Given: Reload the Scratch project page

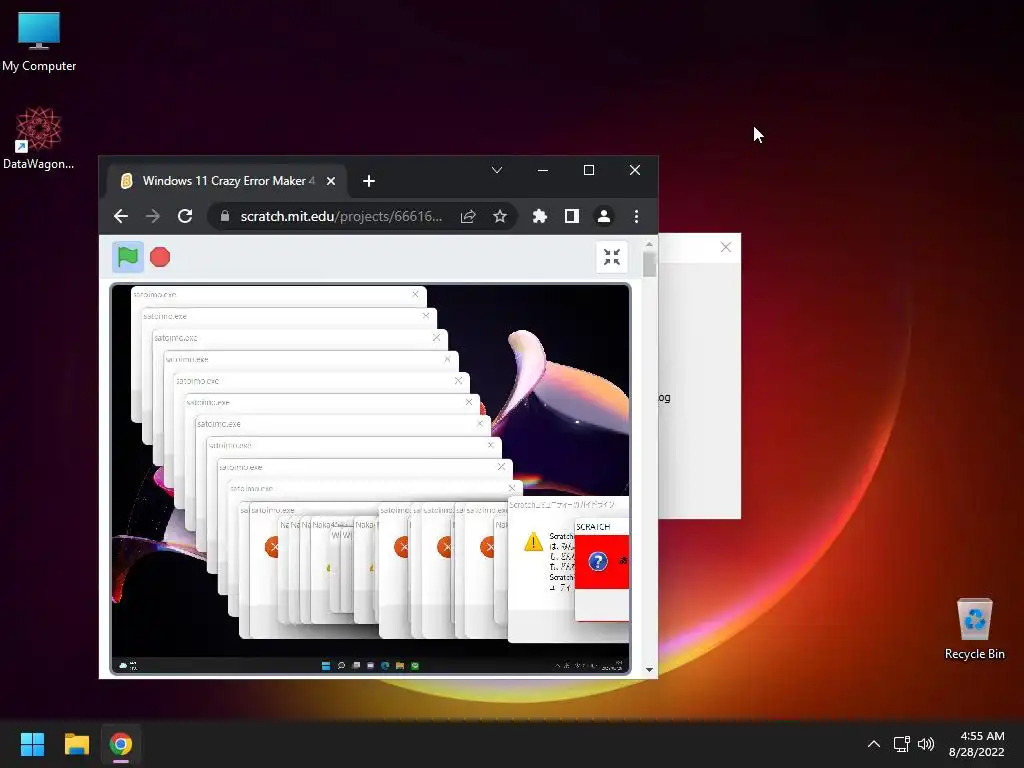Looking at the screenshot, I should 185,216.
